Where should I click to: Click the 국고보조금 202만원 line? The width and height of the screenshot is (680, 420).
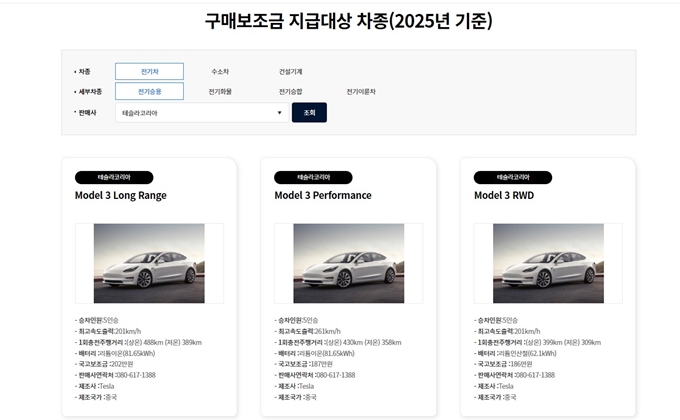click(x=104, y=364)
